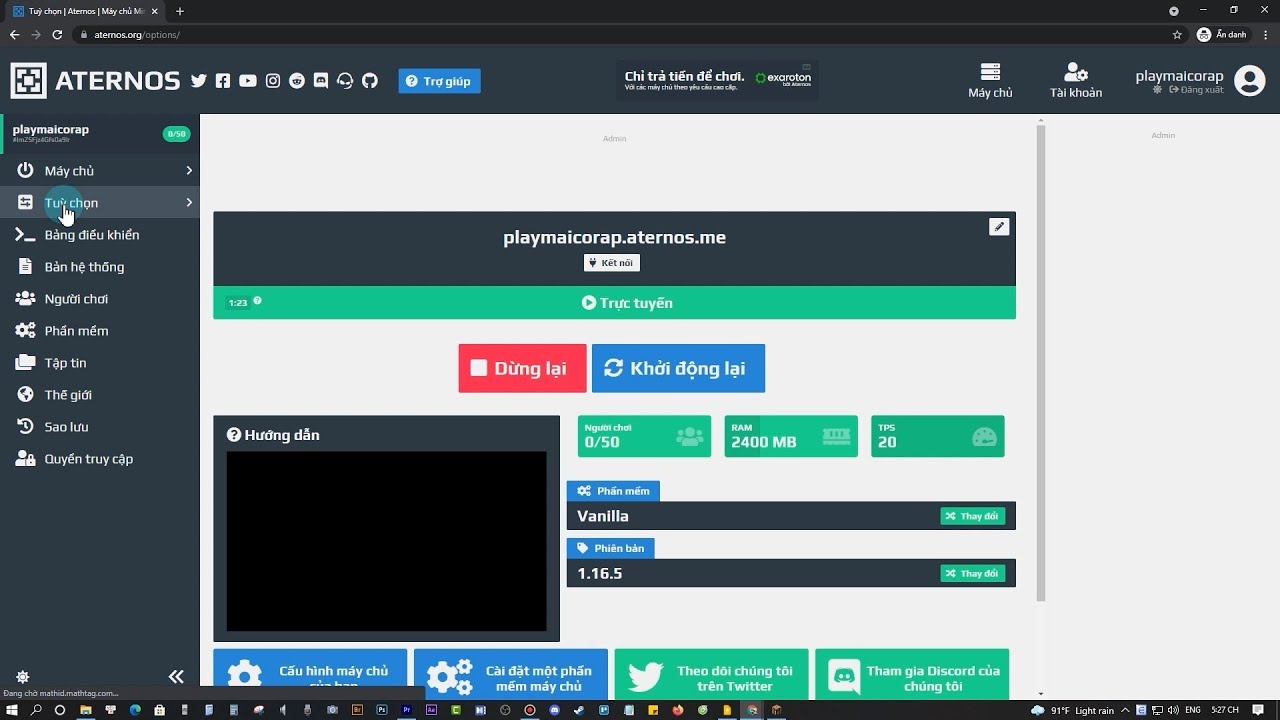Click Theo dõi chúng tôi Twitter tile
The height and width of the screenshot is (720, 1280).
click(711, 674)
